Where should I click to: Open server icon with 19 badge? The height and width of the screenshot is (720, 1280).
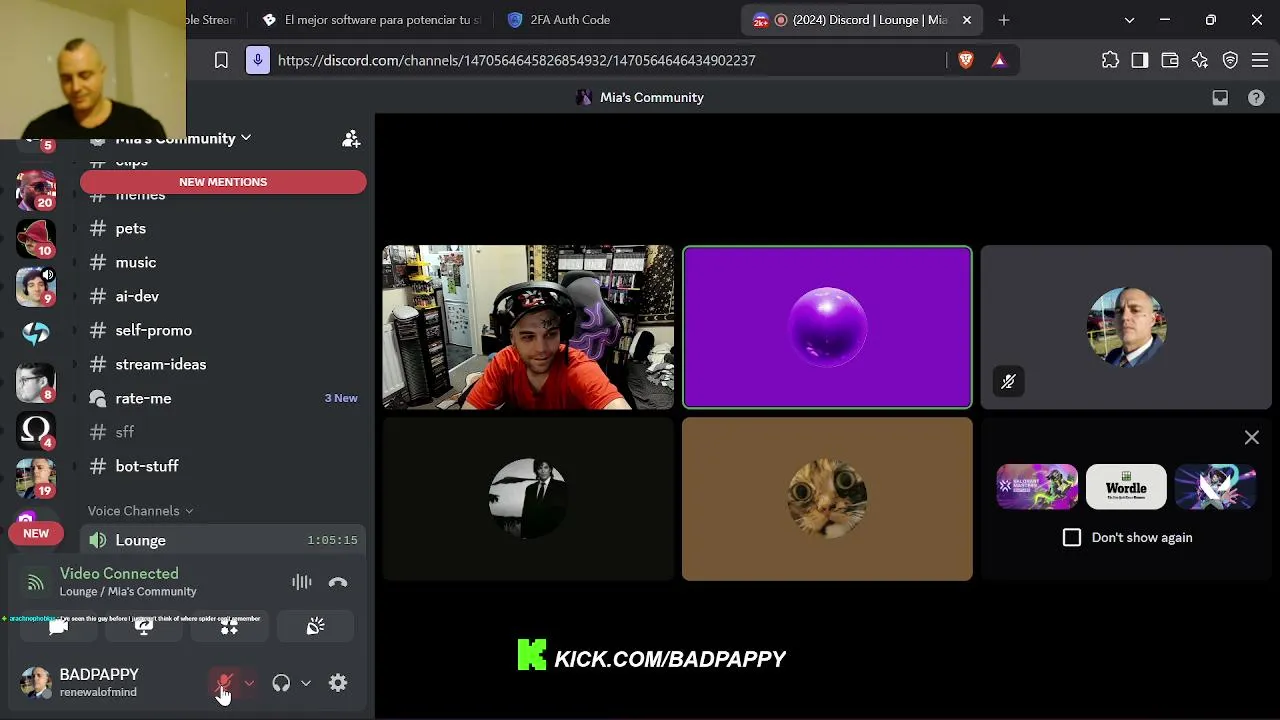tap(36, 478)
